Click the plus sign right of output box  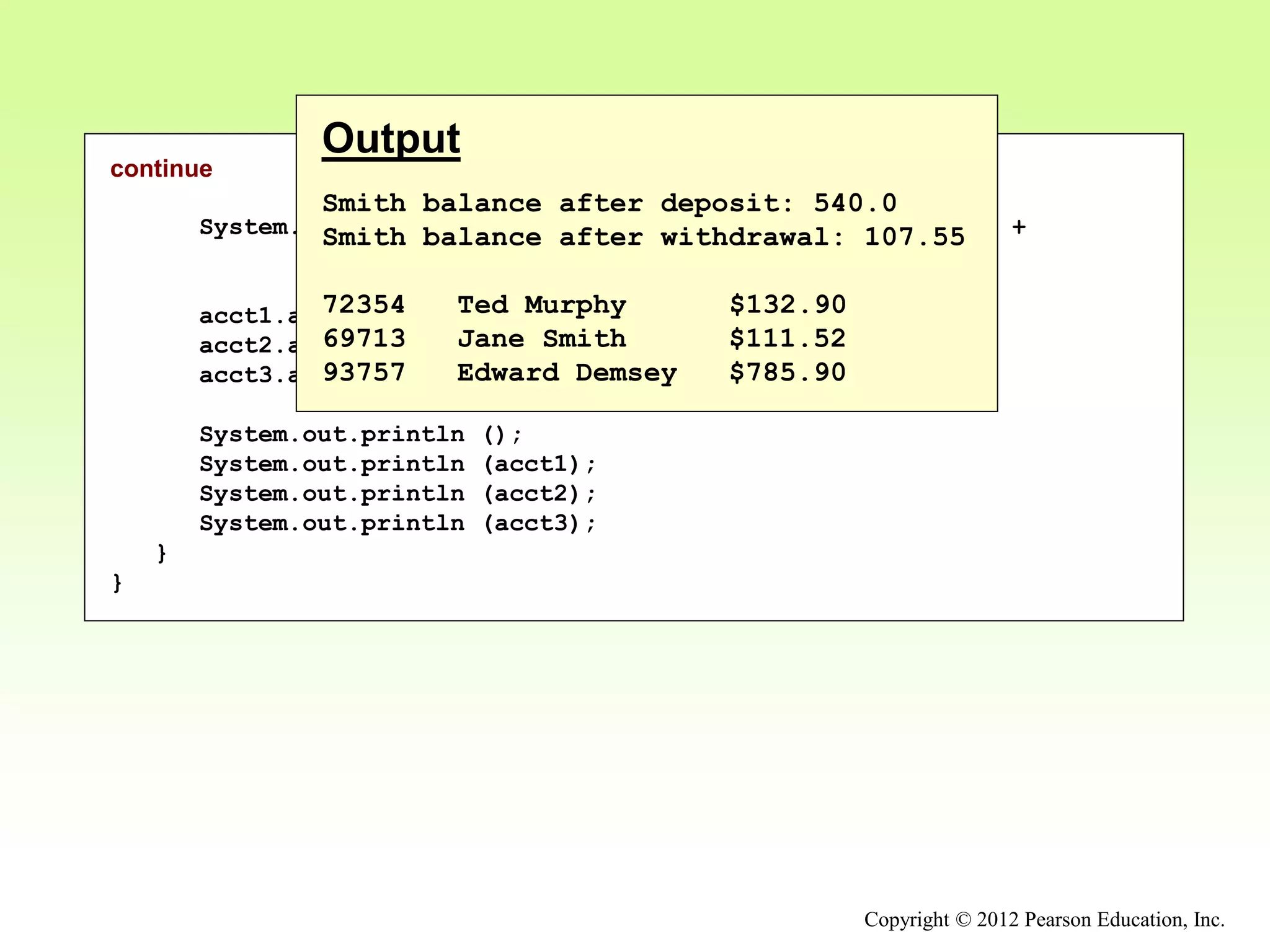(1019, 227)
